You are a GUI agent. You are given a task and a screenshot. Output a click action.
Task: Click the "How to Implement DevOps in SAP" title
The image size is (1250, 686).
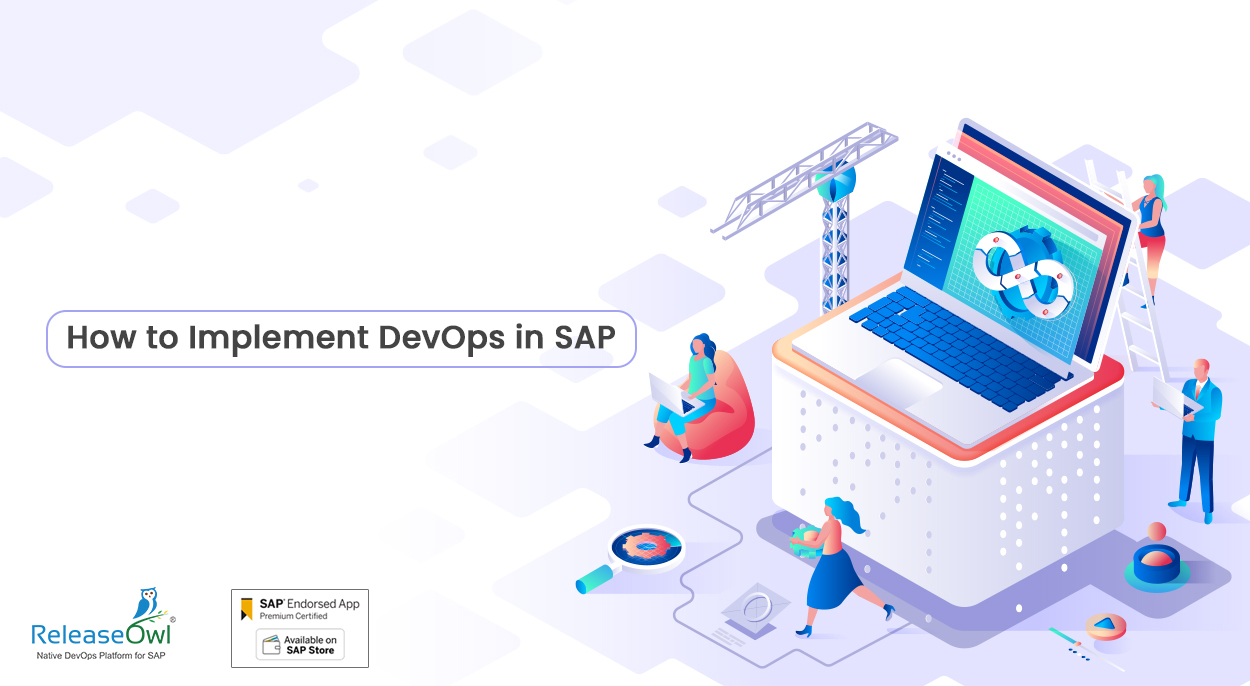click(x=341, y=338)
